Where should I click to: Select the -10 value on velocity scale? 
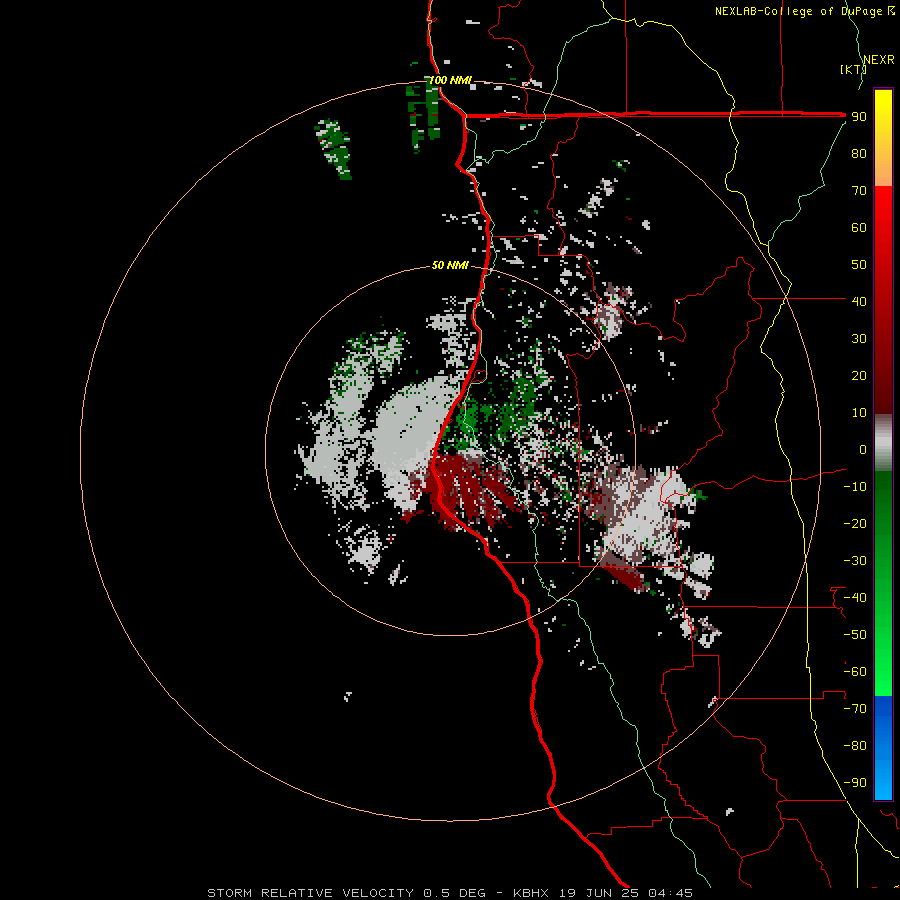pos(855,487)
